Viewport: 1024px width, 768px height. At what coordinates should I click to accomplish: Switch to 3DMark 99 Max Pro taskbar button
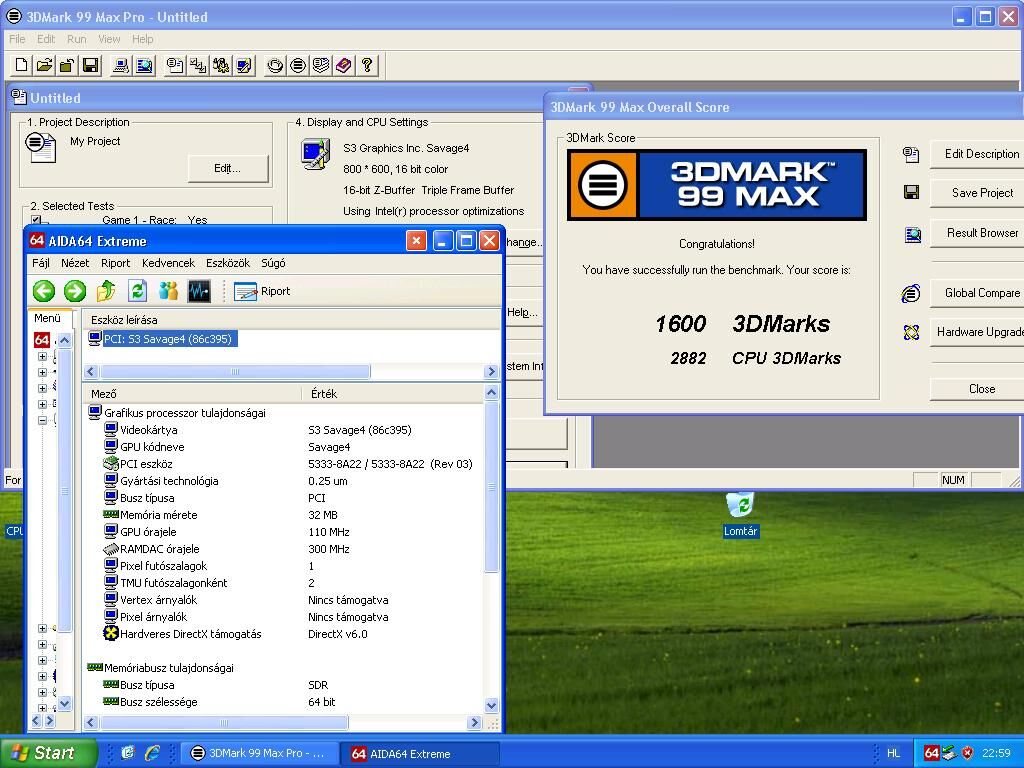[259, 753]
